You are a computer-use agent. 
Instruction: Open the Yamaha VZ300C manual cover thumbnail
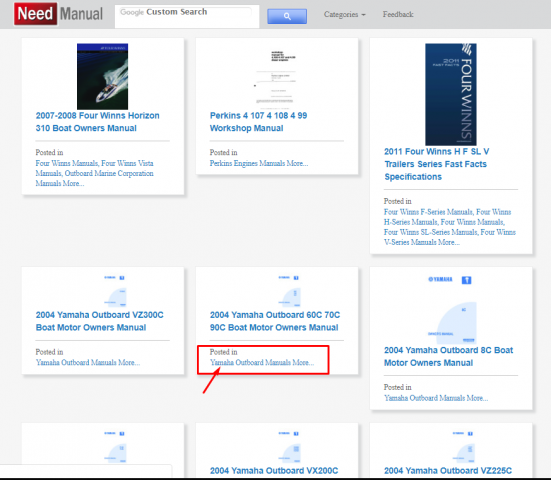pos(115,291)
